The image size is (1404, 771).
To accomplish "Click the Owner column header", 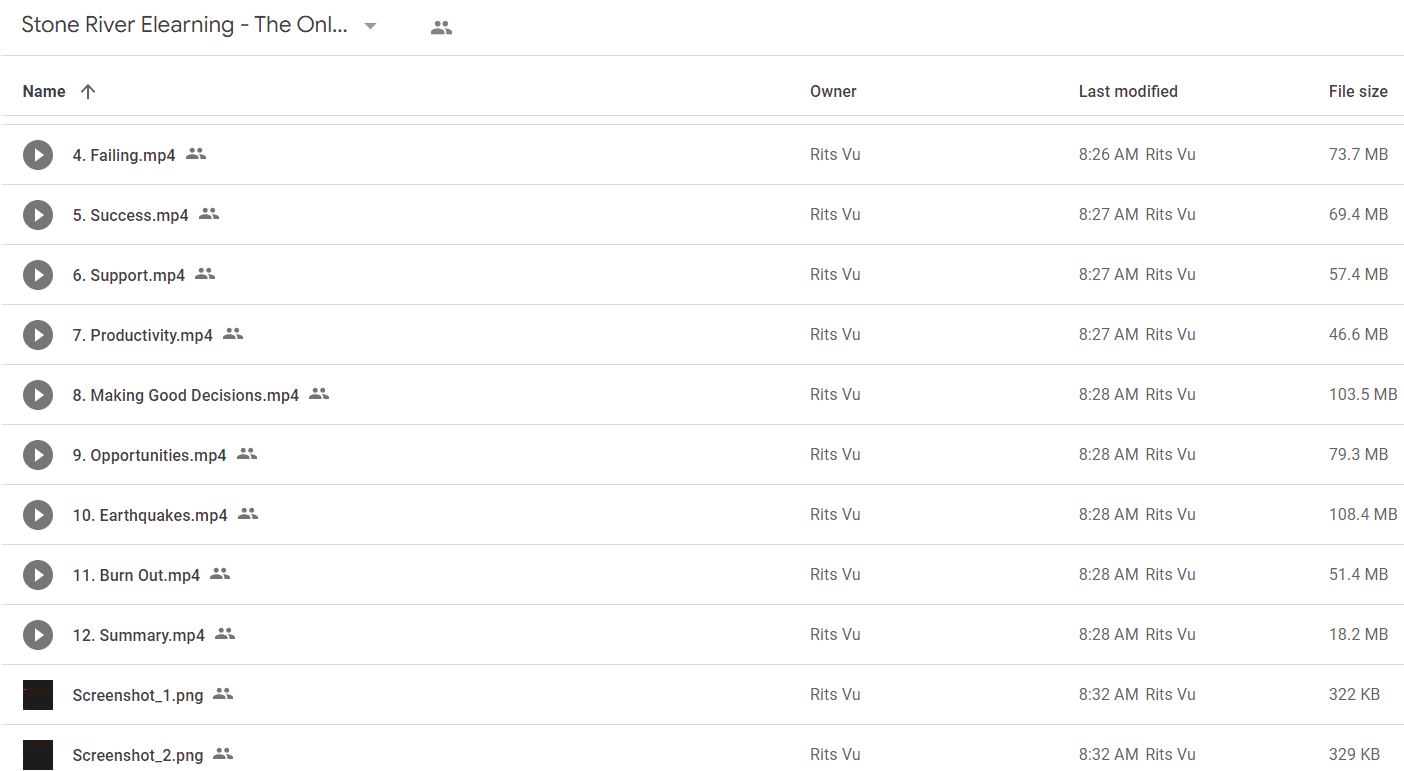I will pyautogui.click(x=833, y=91).
